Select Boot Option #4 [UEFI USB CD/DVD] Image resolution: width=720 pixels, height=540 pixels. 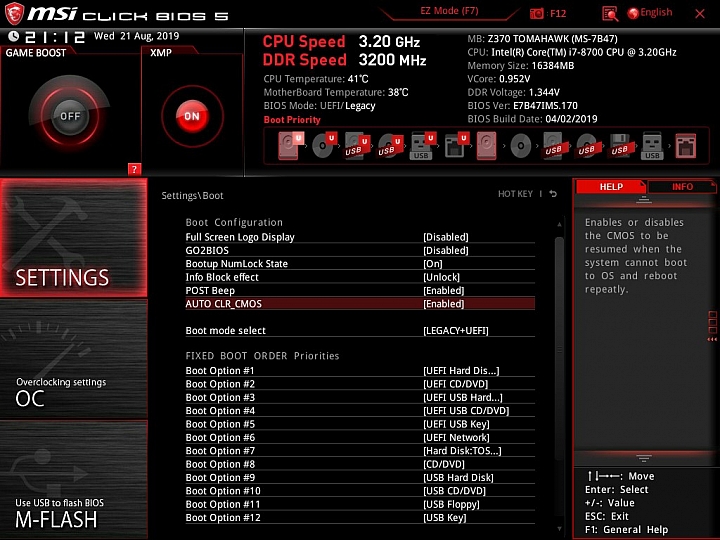pos(360,411)
